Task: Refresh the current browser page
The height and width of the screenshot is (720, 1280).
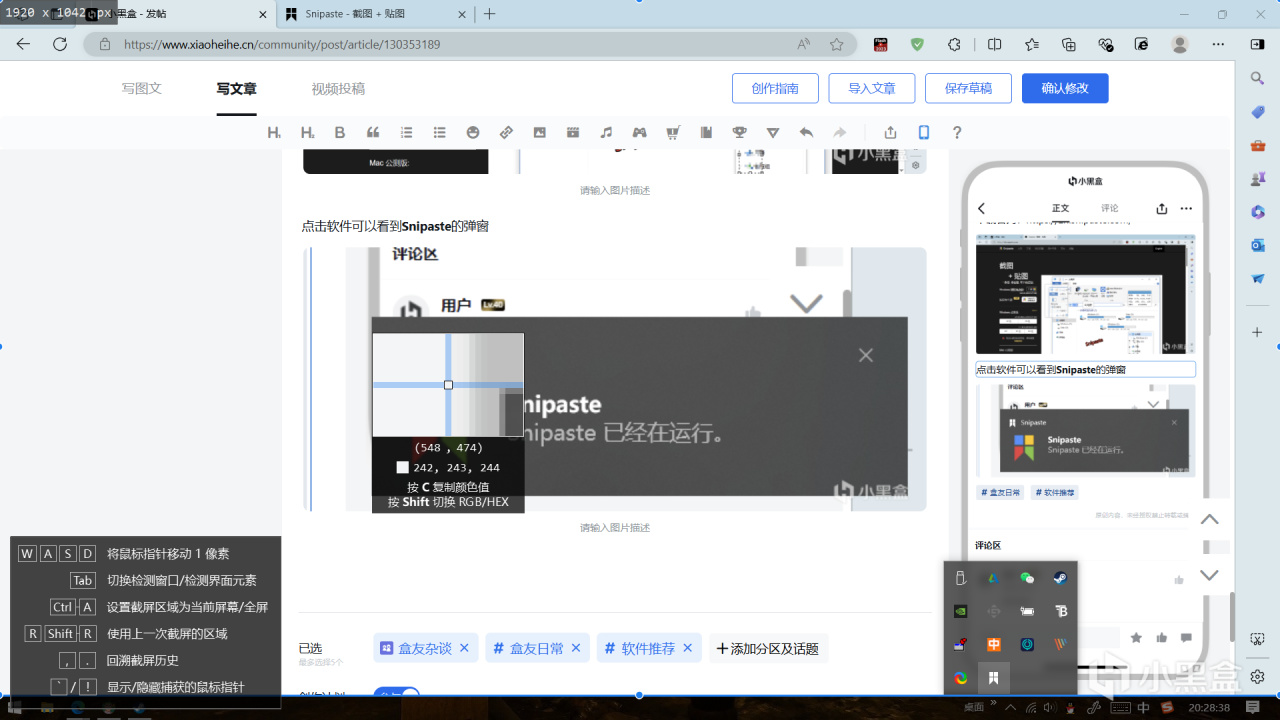Action: (x=60, y=44)
